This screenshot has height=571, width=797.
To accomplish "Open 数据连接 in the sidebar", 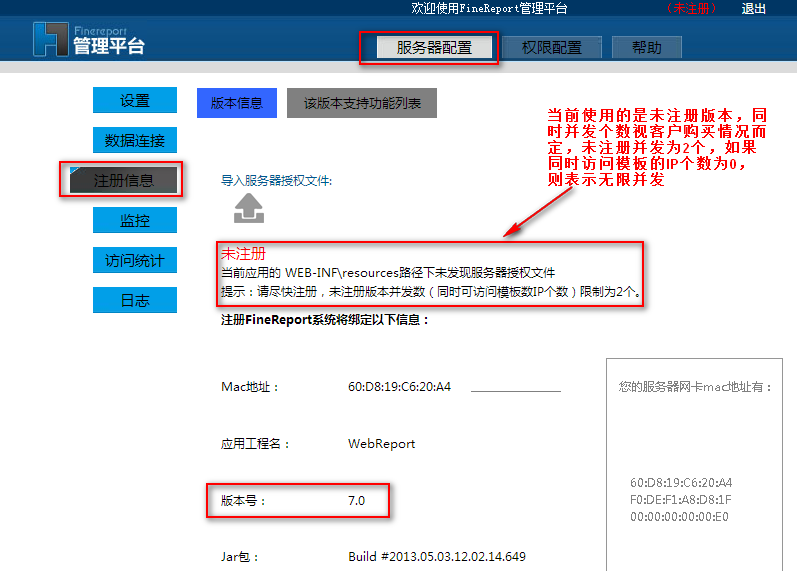I will [135, 140].
